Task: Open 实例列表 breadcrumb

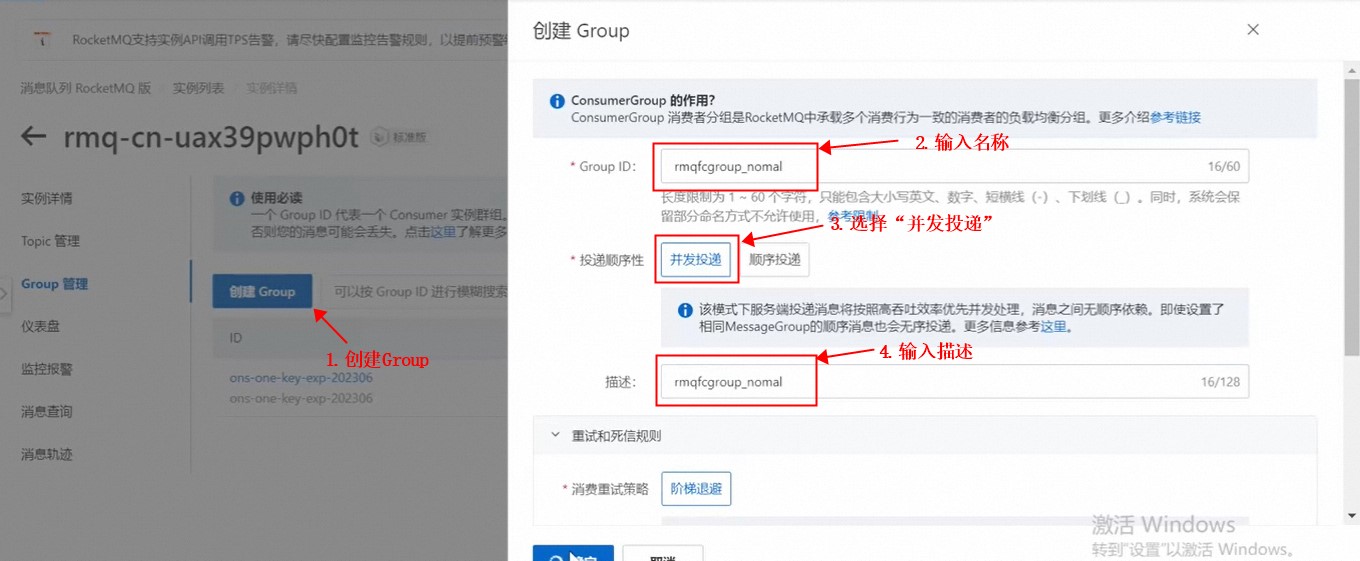Action: point(198,88)
